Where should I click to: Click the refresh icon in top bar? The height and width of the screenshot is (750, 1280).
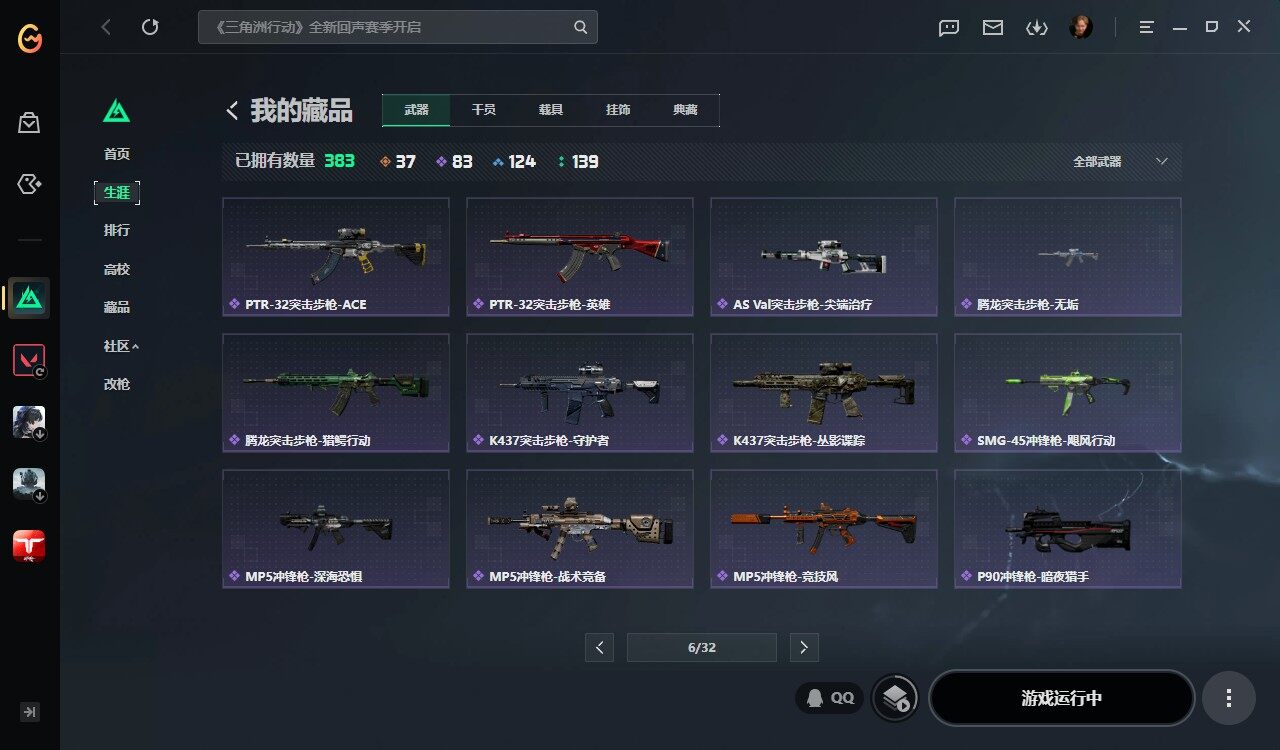coord(150,27)
